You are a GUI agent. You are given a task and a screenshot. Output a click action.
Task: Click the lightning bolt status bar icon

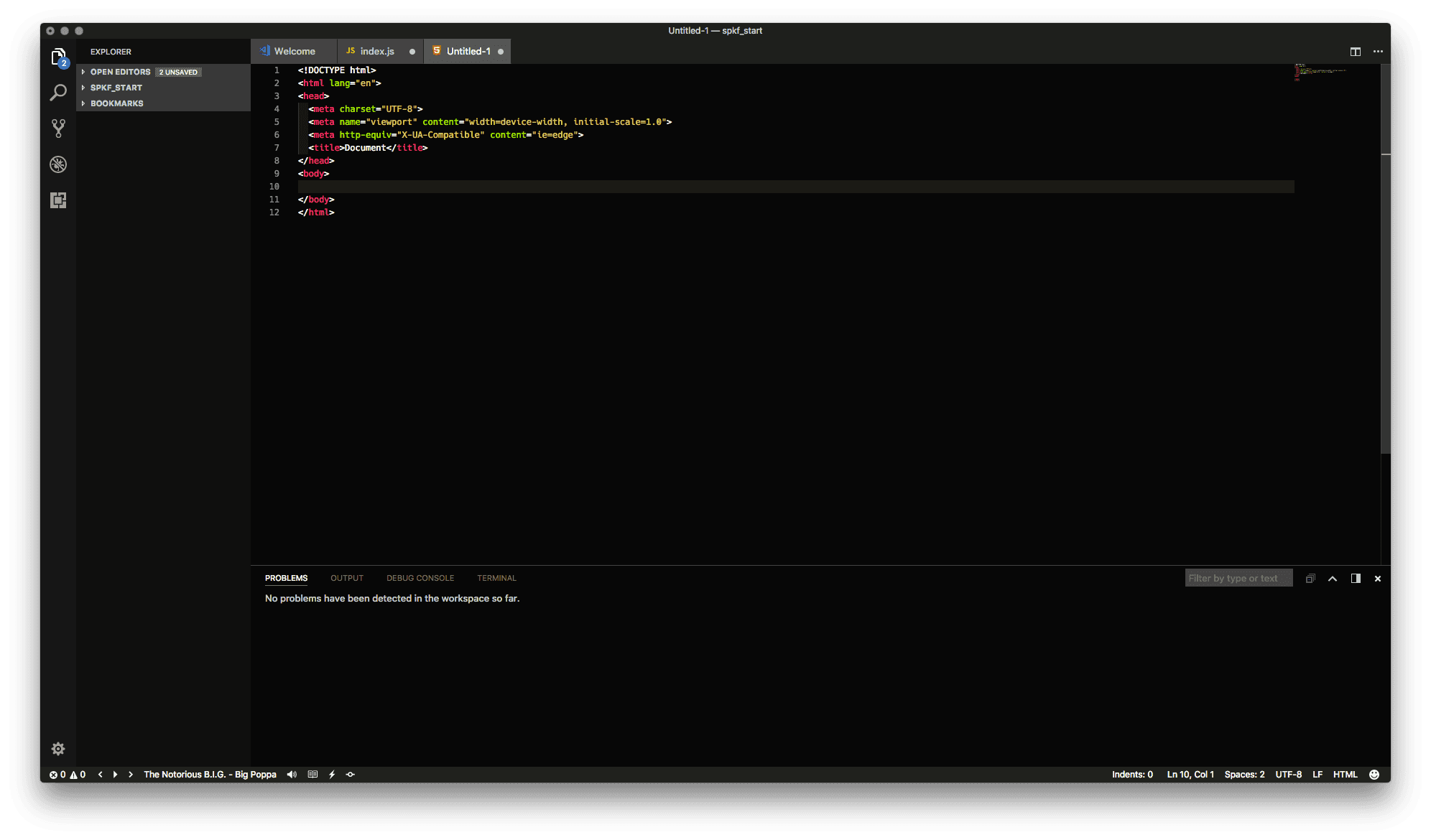click(x=332, y=775)
